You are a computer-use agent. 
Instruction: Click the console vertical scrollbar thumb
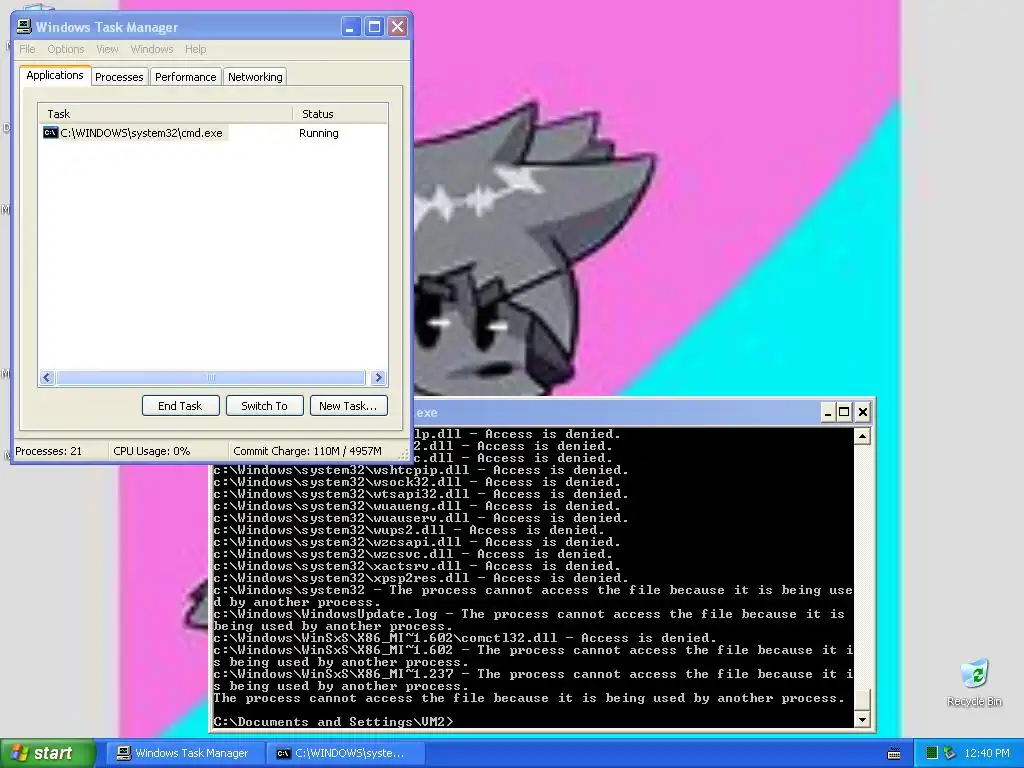862,700
